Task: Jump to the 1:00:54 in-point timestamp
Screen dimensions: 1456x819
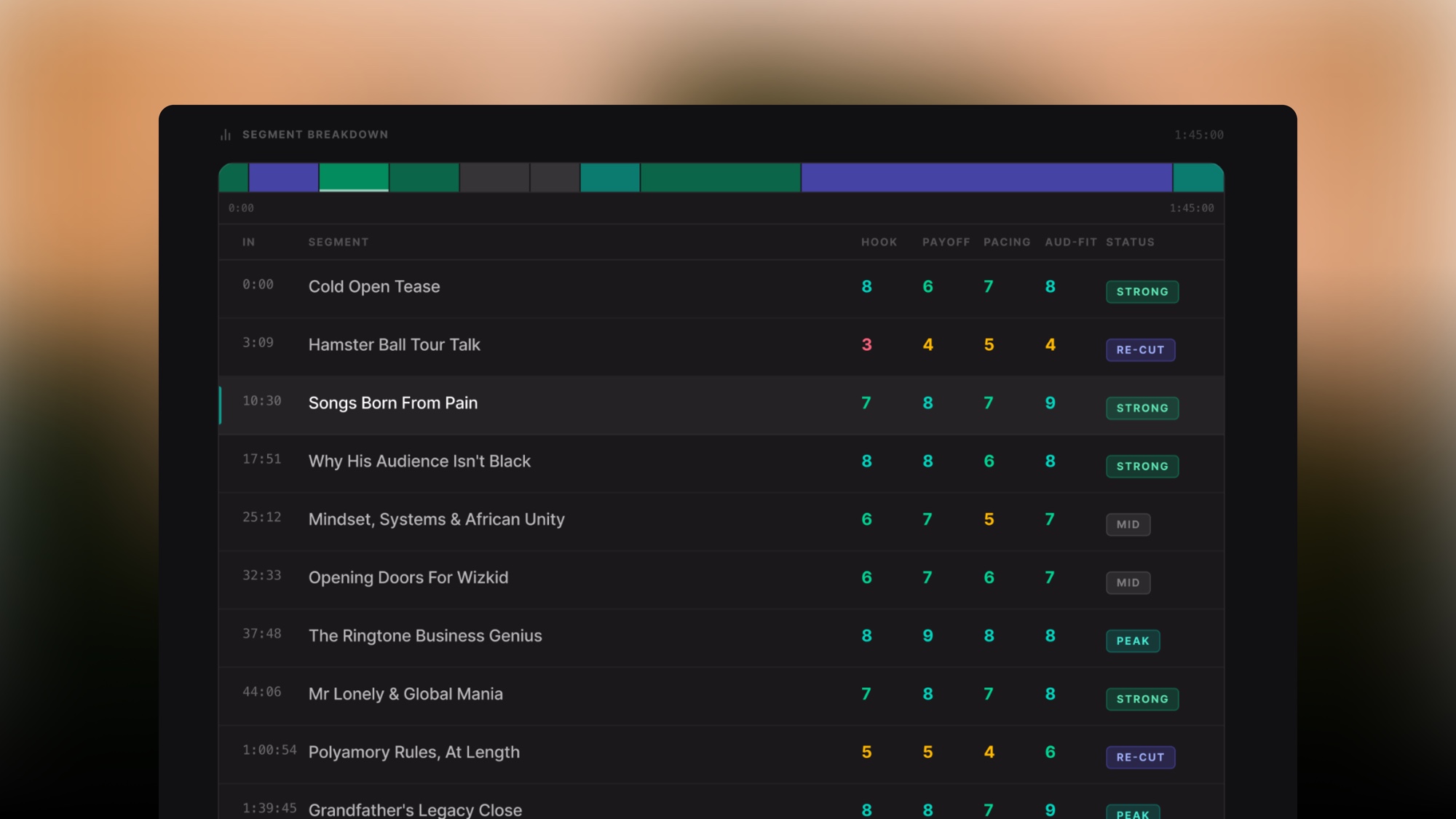Action: click(269, 750)
